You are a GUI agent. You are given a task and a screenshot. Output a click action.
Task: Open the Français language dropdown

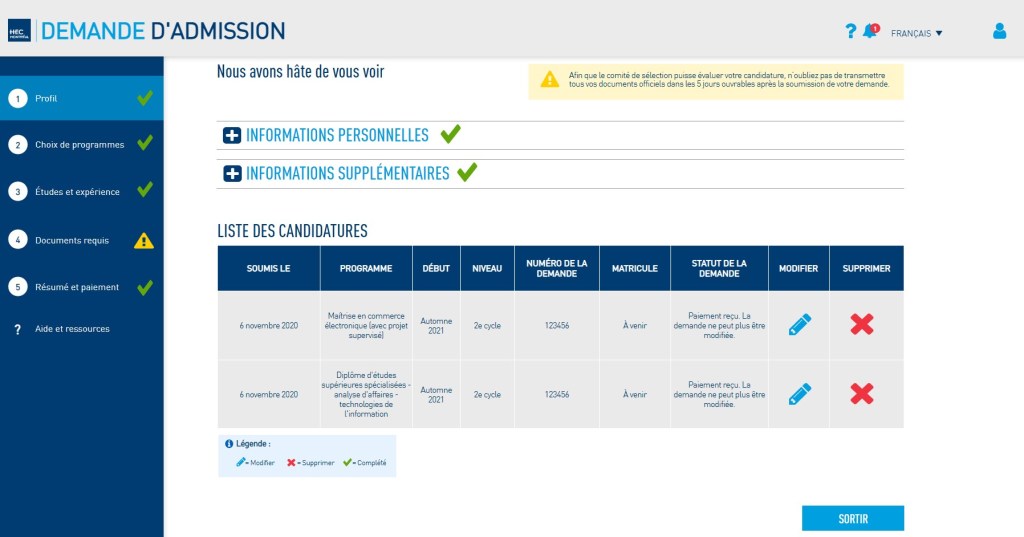[x=916, y=33]
